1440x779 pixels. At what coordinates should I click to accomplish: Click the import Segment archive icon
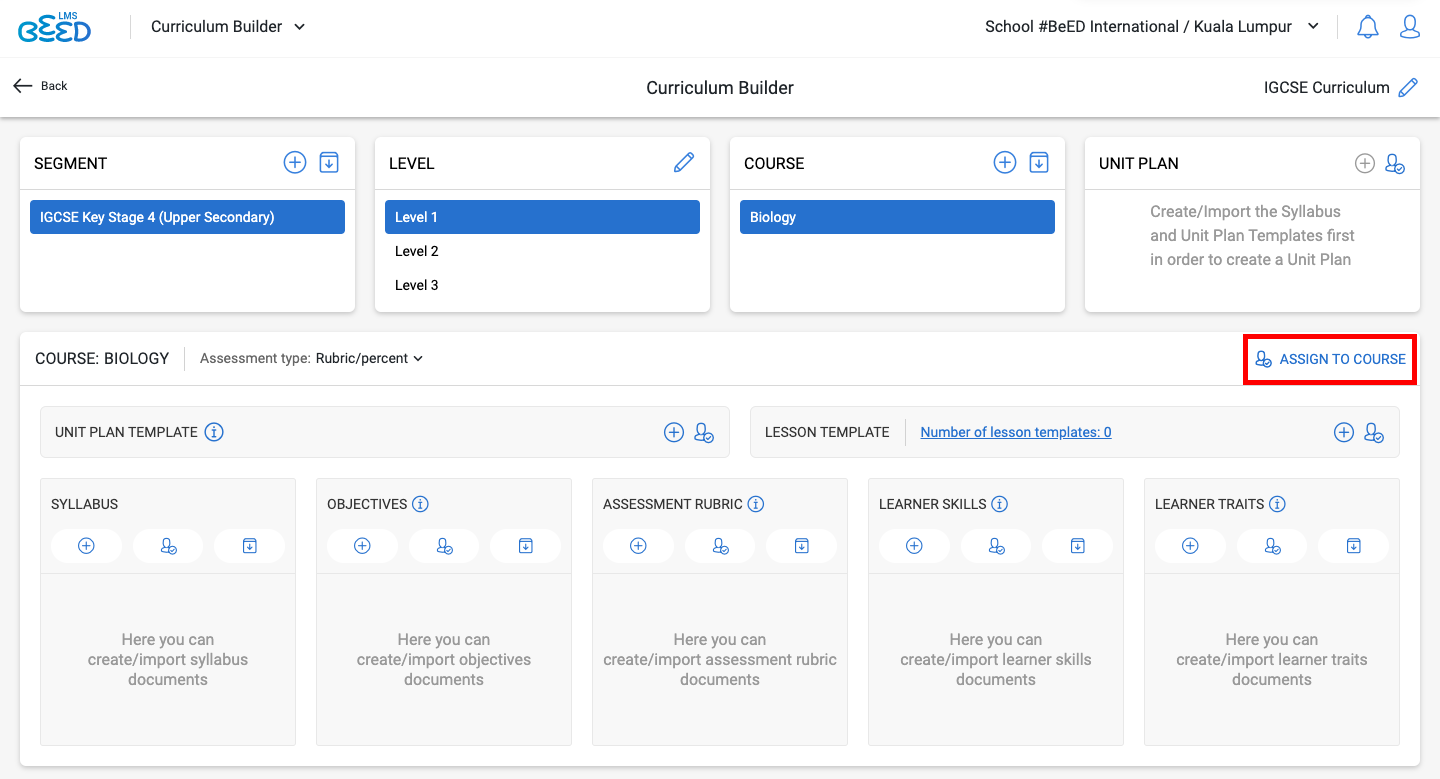(x=329, y=163)
